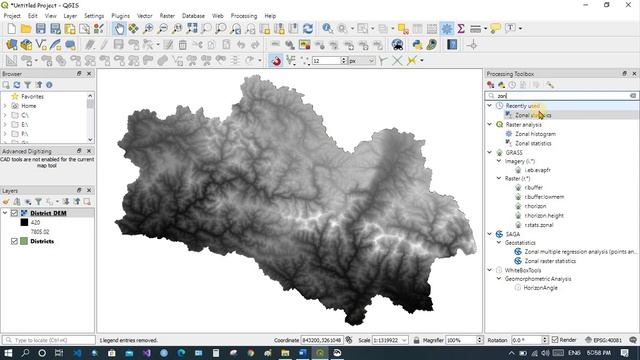Activate the Identify Features tool
This screenshot has height=360, width=640.
pos(327,29)
